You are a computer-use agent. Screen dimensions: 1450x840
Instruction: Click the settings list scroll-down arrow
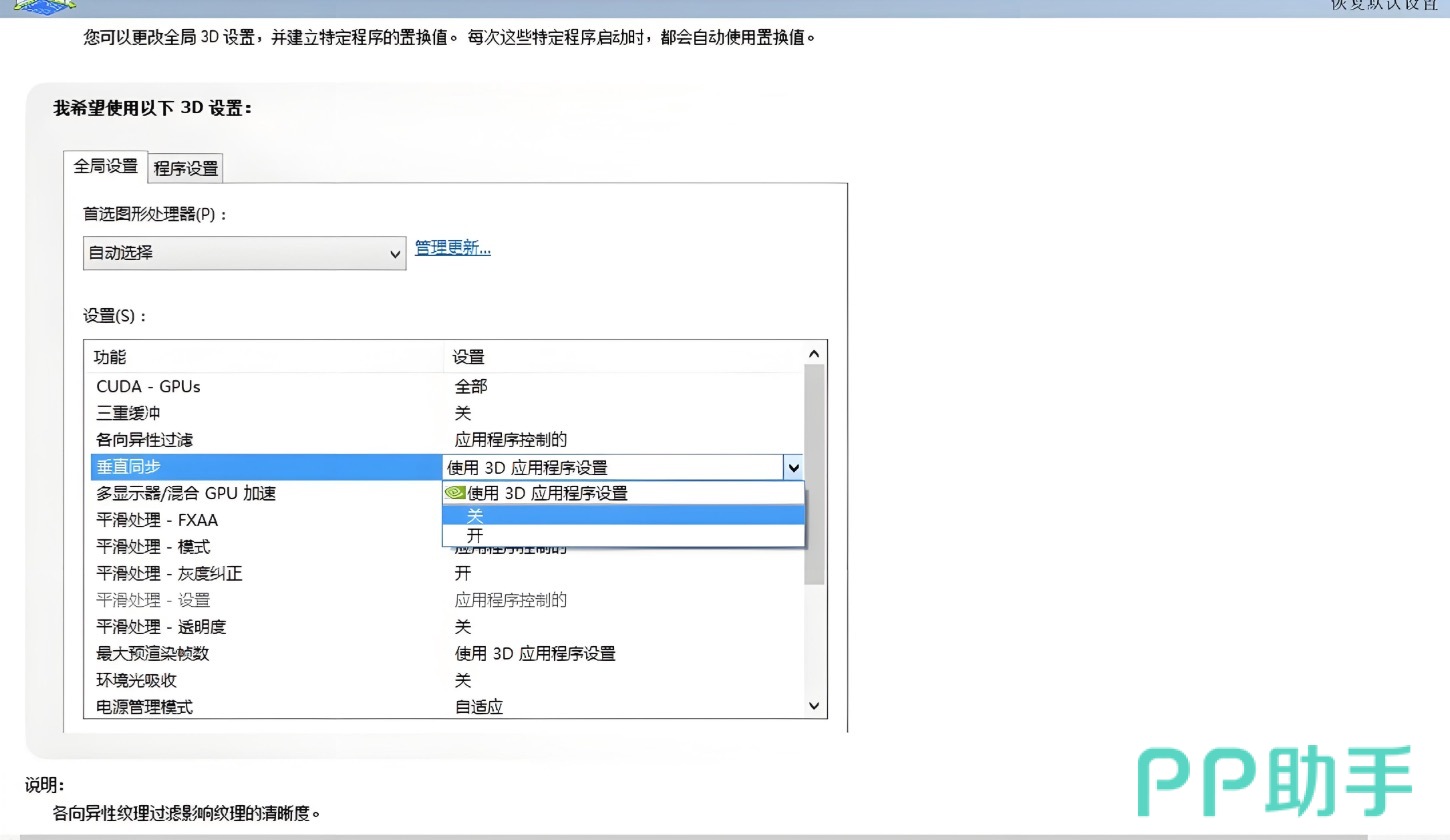point(814,706)
